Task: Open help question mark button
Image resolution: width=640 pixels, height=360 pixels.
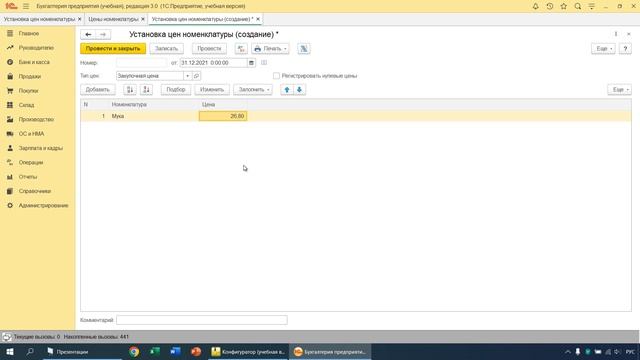Action: (x=625, y=49)
